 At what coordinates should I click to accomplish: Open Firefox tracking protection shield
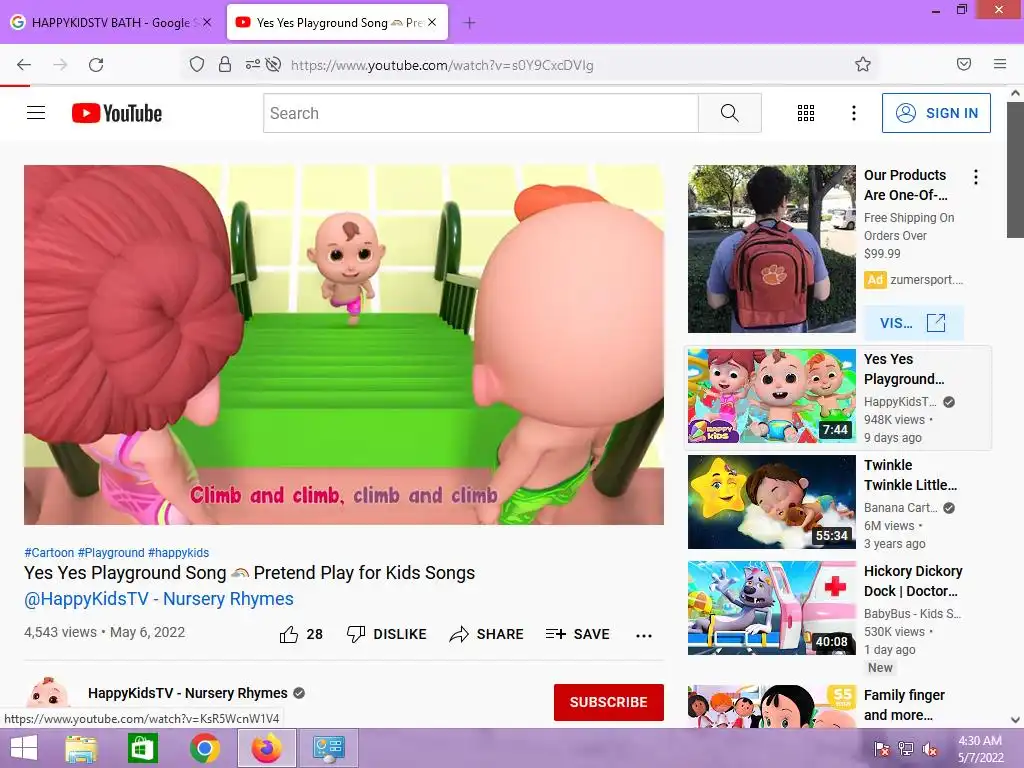(x=197, y=64)
